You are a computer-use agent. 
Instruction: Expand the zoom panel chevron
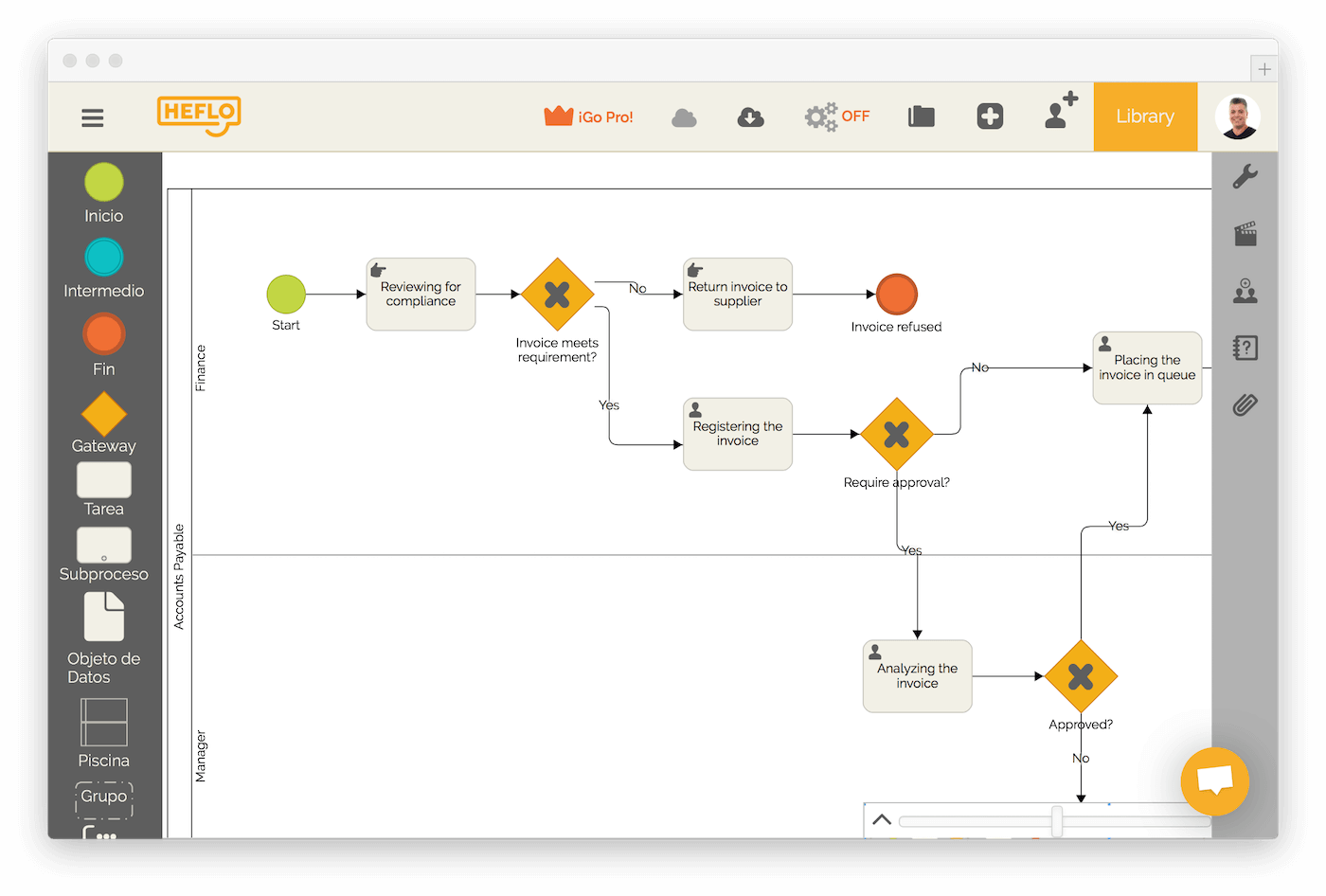click(882, 820)
